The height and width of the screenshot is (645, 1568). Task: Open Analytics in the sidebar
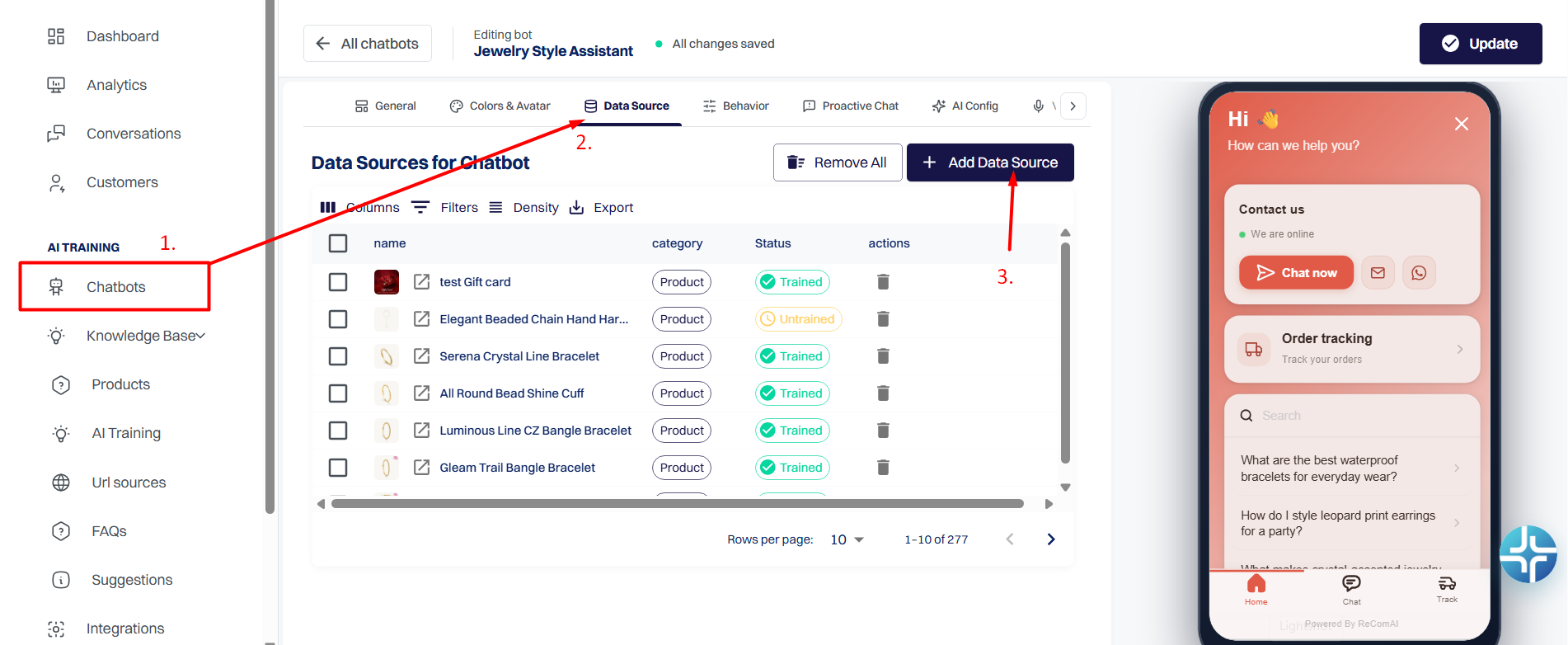96,85
